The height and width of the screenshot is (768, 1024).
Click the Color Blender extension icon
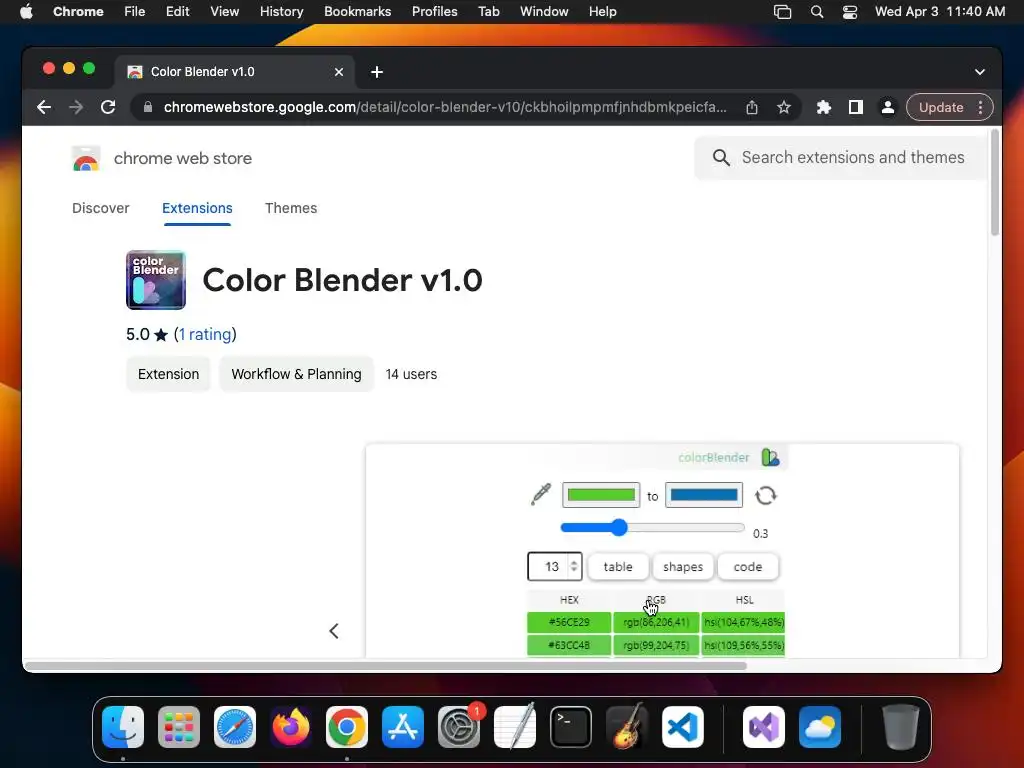pyautogui.click(x=155, y=280)
